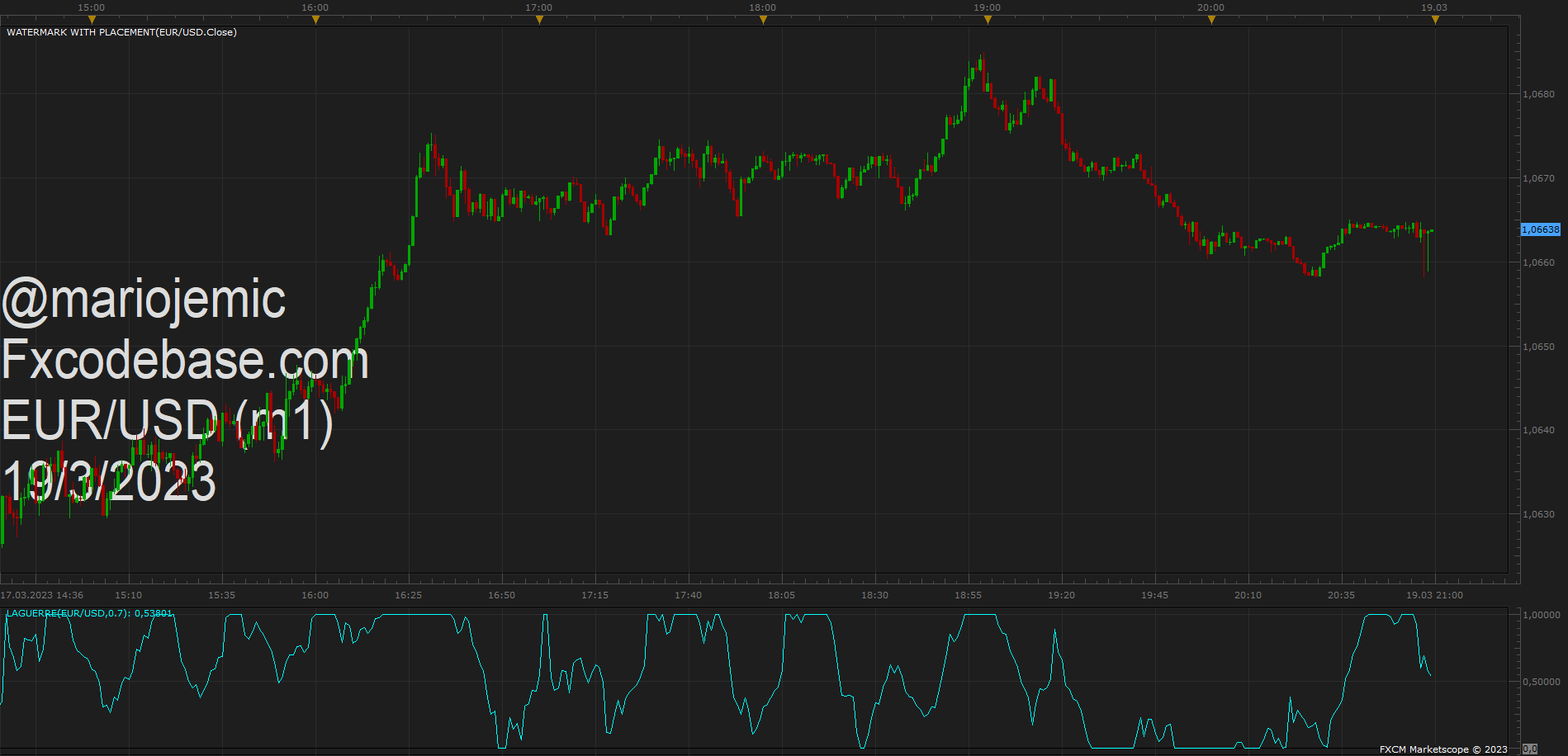The width and height of the screenshot is (1568, 756).
Task: Click the 16:25 time axis label
Action: (x=408, y=595)
